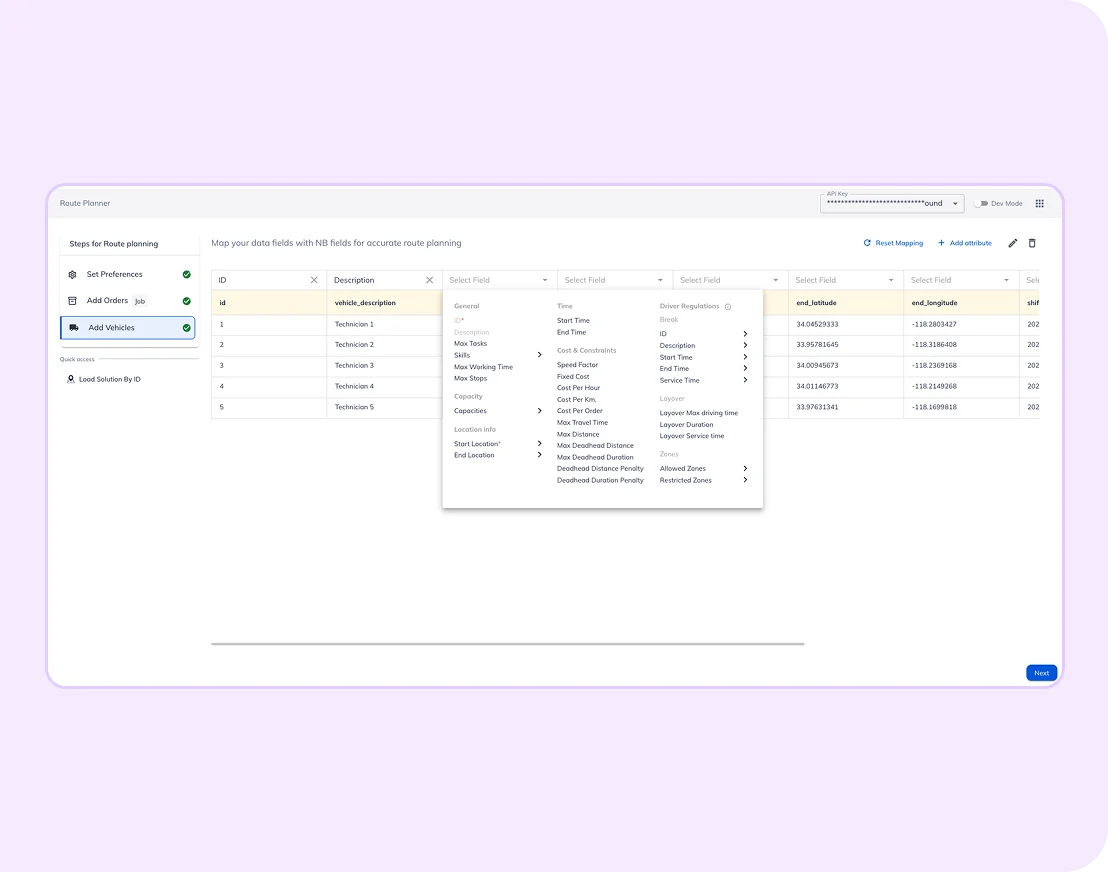This screenshot has width=1108, height=872.
Task: Click the Set Preferences gear icon
Action: (x=72, y=274)
